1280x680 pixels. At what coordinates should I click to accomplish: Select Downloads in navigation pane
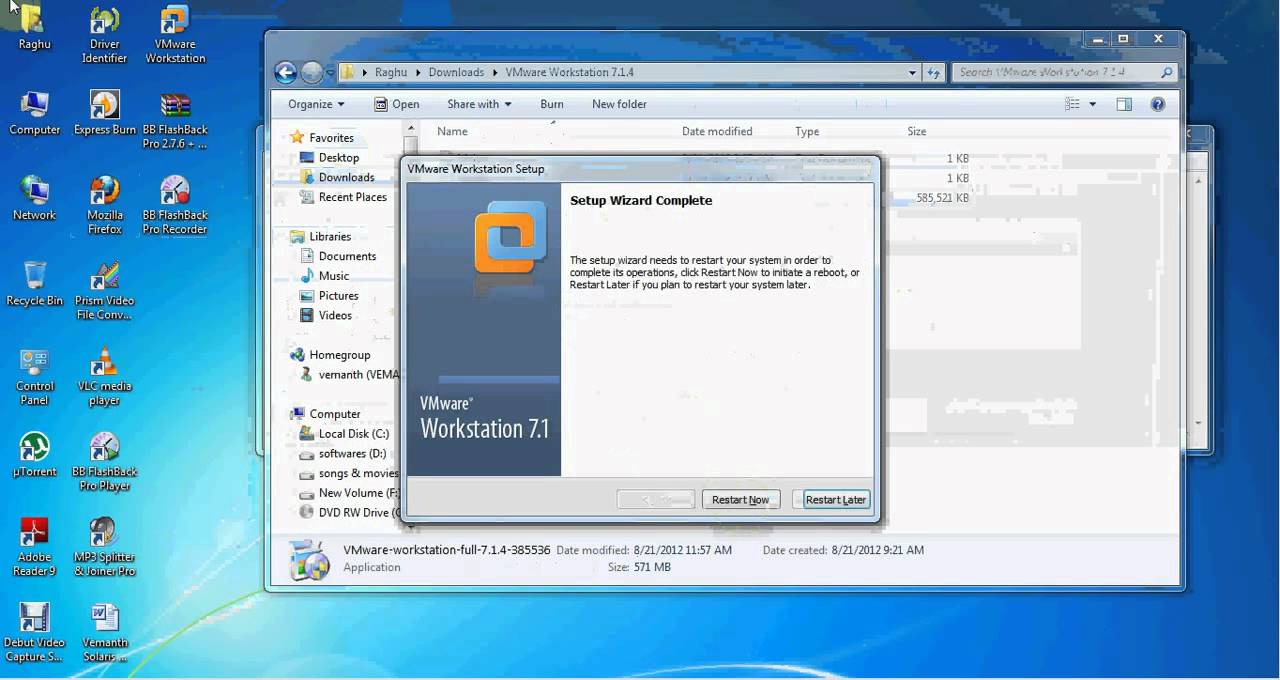(x=337, y=177)
